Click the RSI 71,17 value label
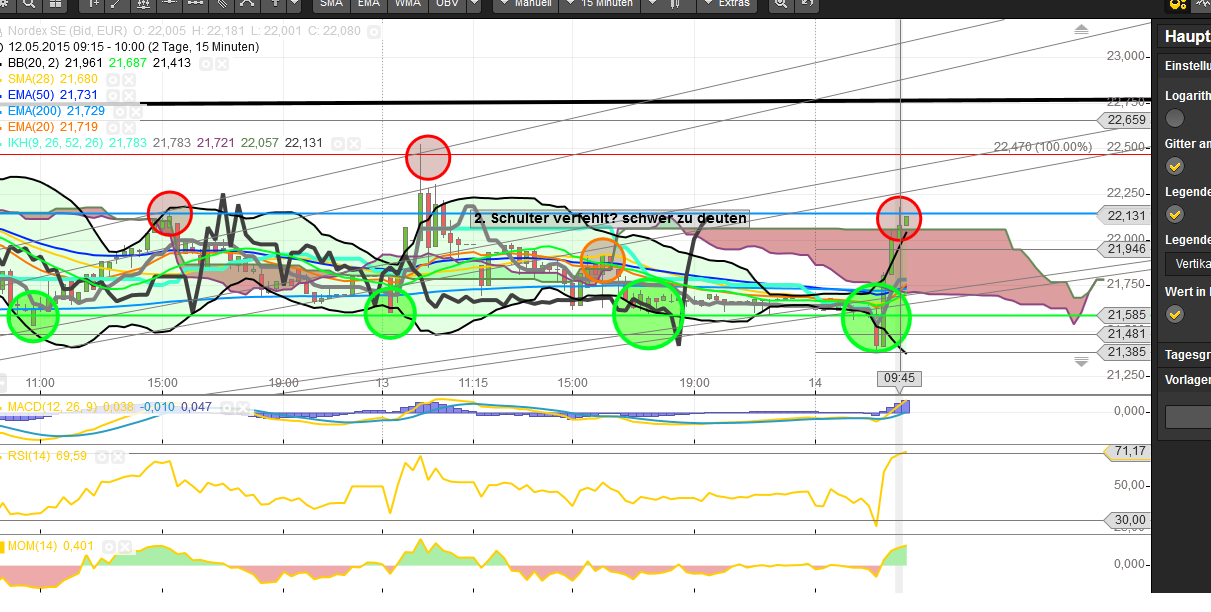The width and height of the screenshot is (1211, 612). tap(1127, 453)
